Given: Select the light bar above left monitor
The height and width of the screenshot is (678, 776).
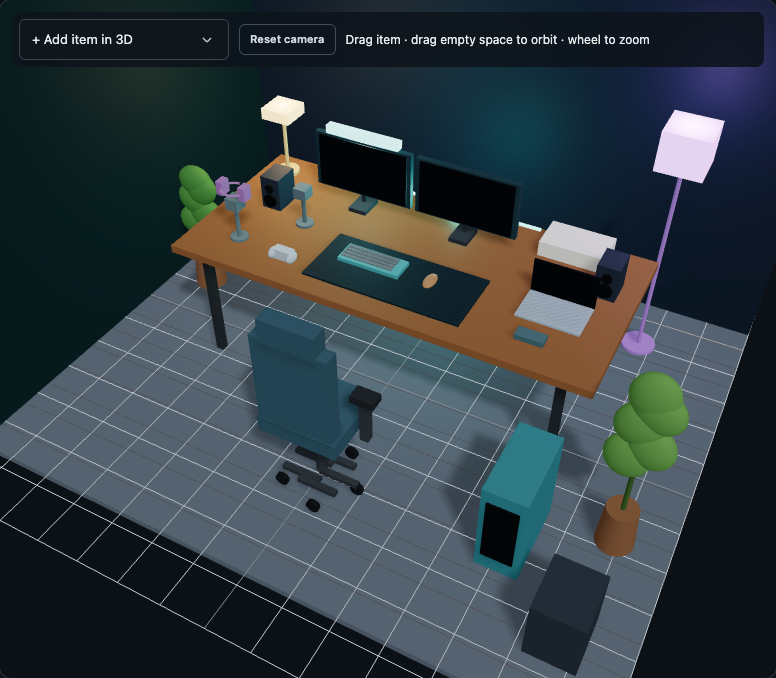Looking at the screenshot, I should pyautogui.click(x=364, y=136).
